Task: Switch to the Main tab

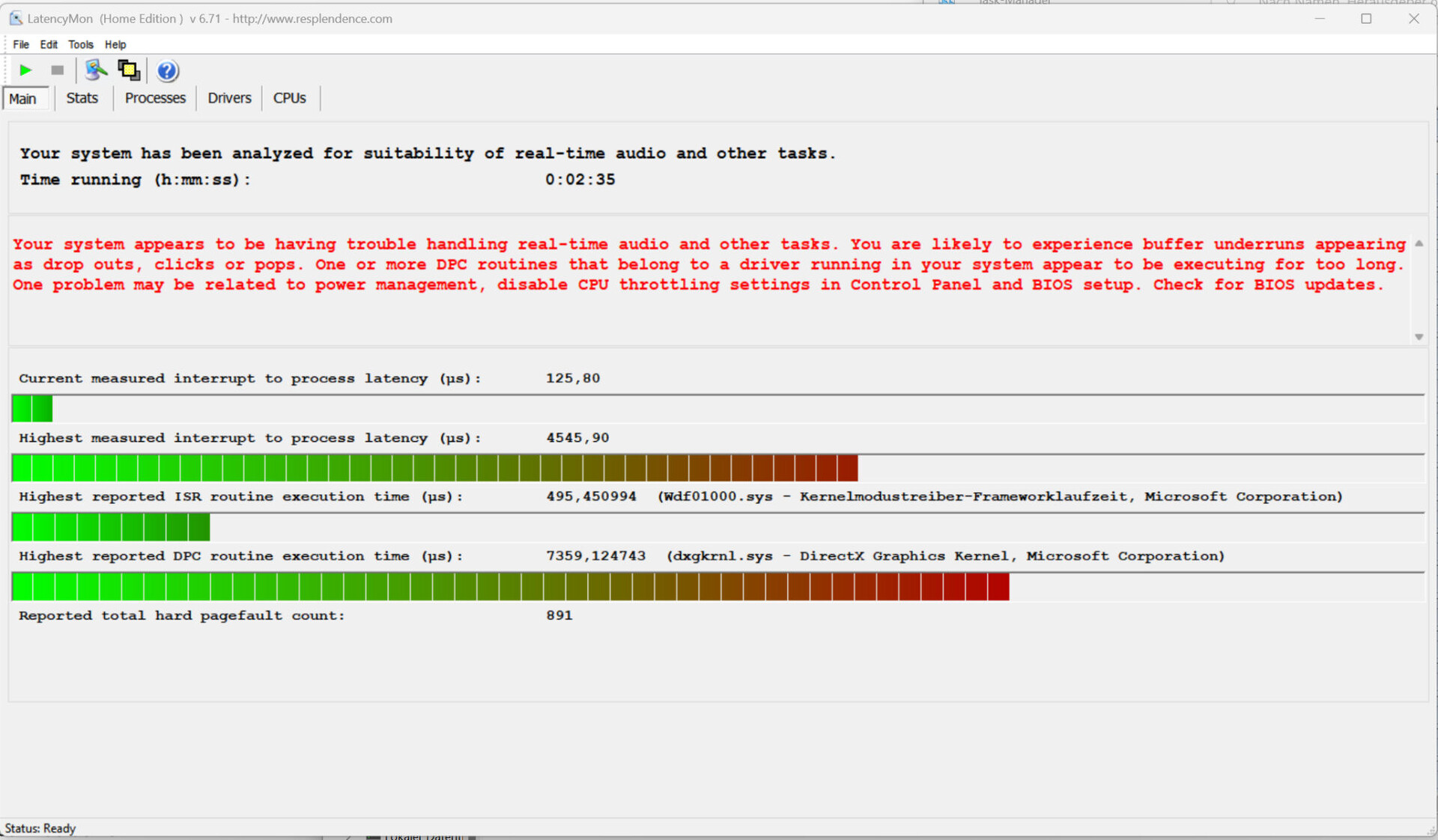Action: [x=26, y=99]
